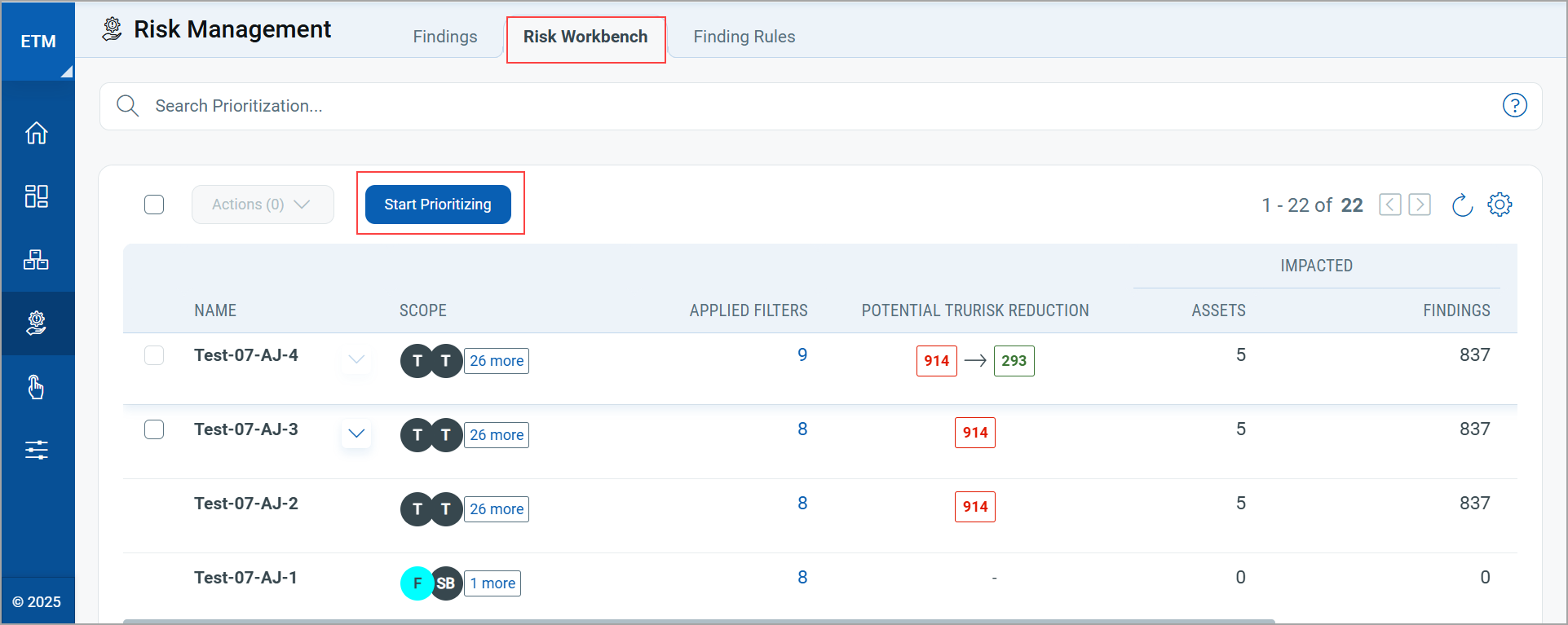
Task: Open the Actions (0) dropdown
Action: pyautogui.click(x=263, y=205)
